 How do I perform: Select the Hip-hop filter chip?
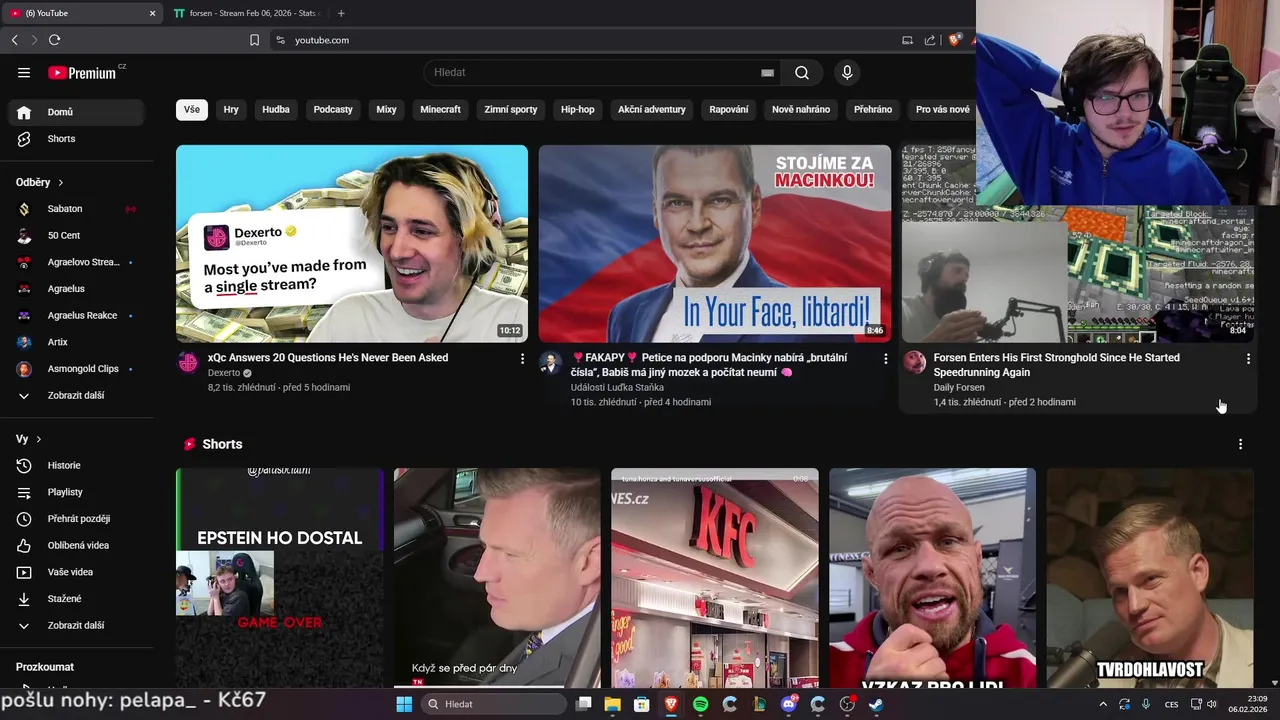tap(577, 109)
